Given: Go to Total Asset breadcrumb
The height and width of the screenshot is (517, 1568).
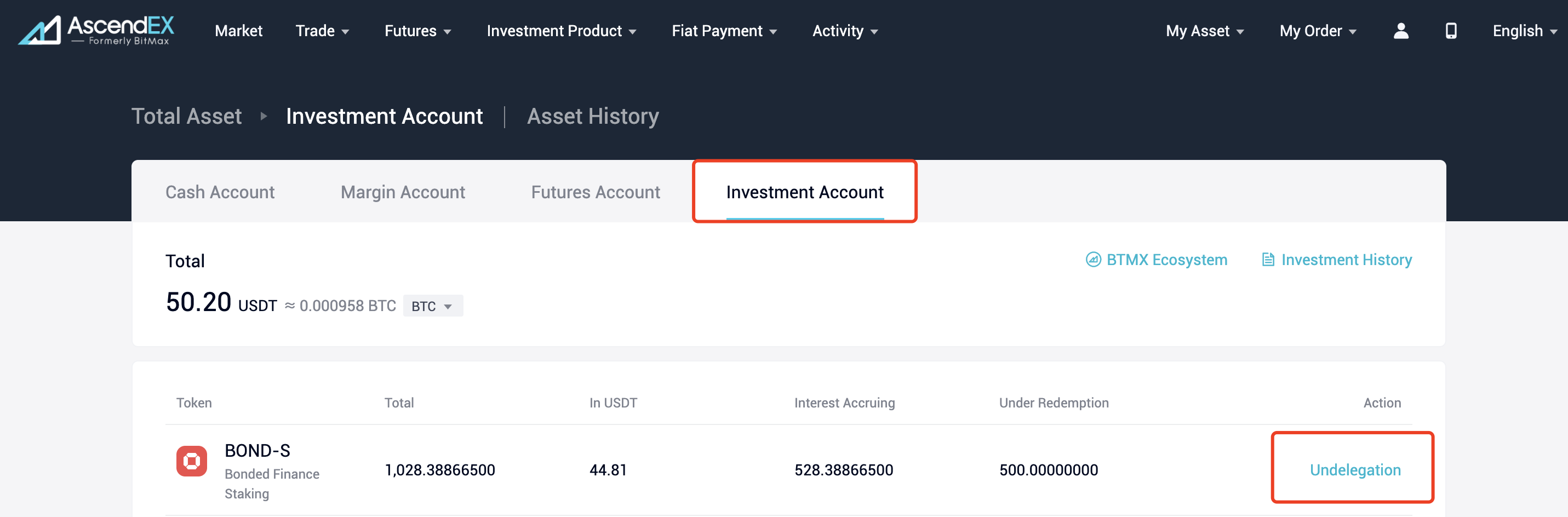Looking at the screenshot, I should click(x=186, y=116).
